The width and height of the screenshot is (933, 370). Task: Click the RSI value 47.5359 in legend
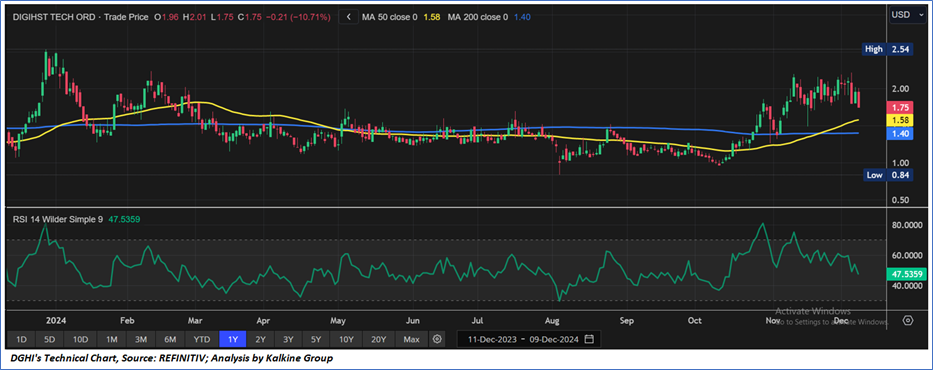click(124, 220)
